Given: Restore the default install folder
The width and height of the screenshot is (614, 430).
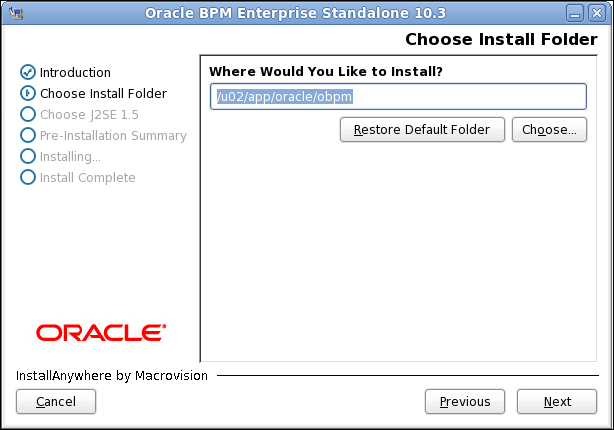Looking at the screenshot, I should pos(422,130).
